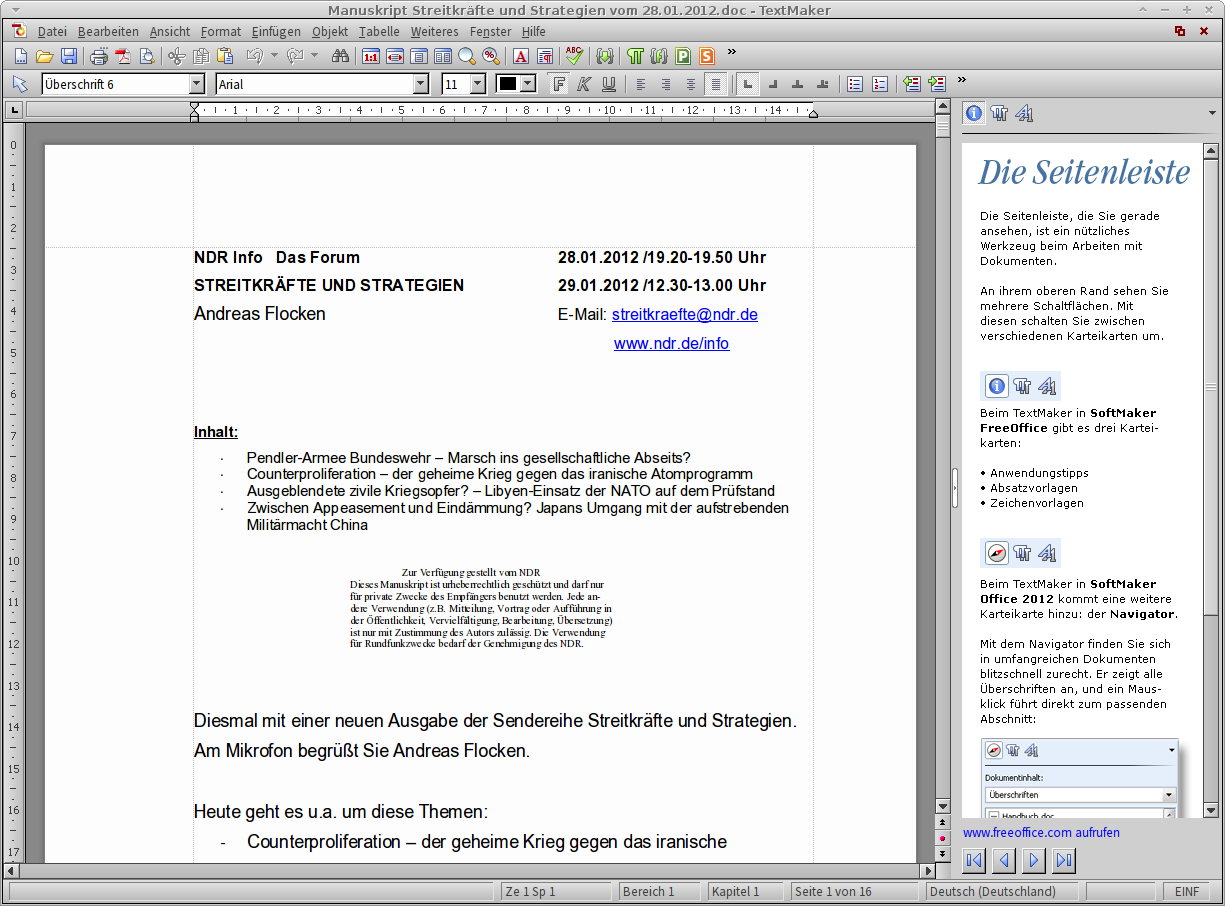Open the zoom percentage tool
Viewport: 1225px width, 906px height.
(x=491, y=56)
